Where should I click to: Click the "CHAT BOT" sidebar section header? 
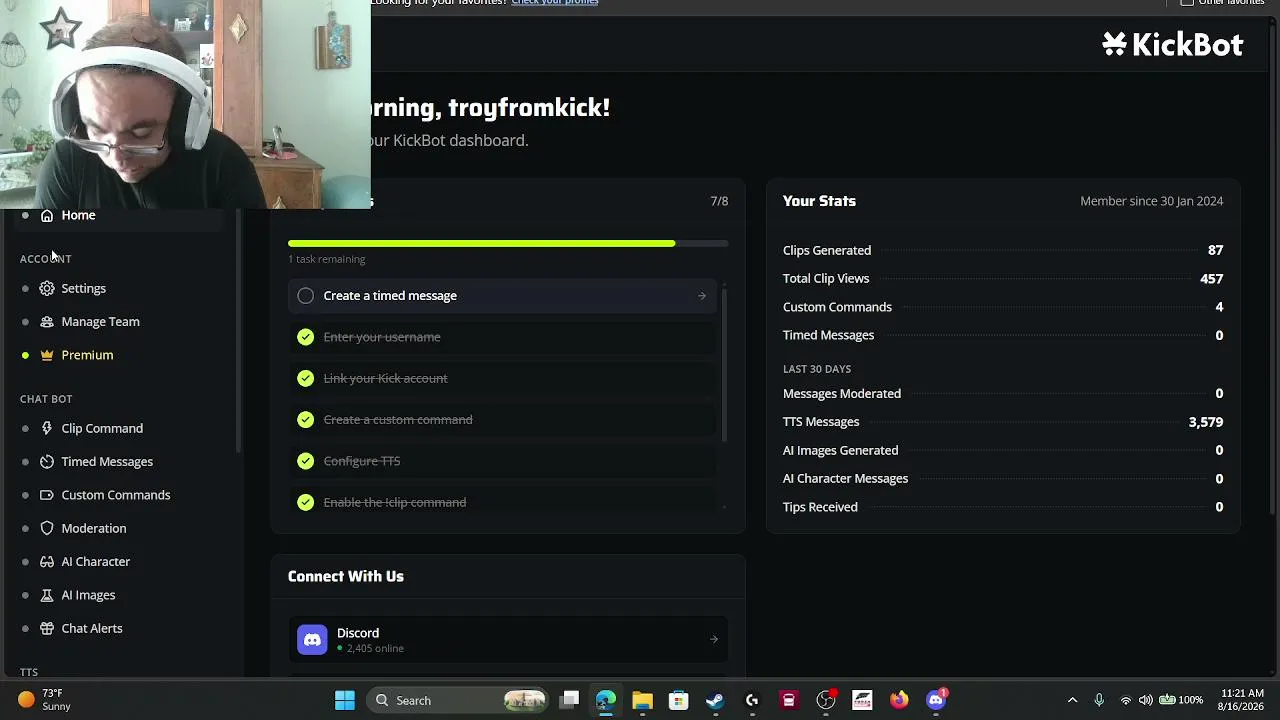click(x=46, y=399)
